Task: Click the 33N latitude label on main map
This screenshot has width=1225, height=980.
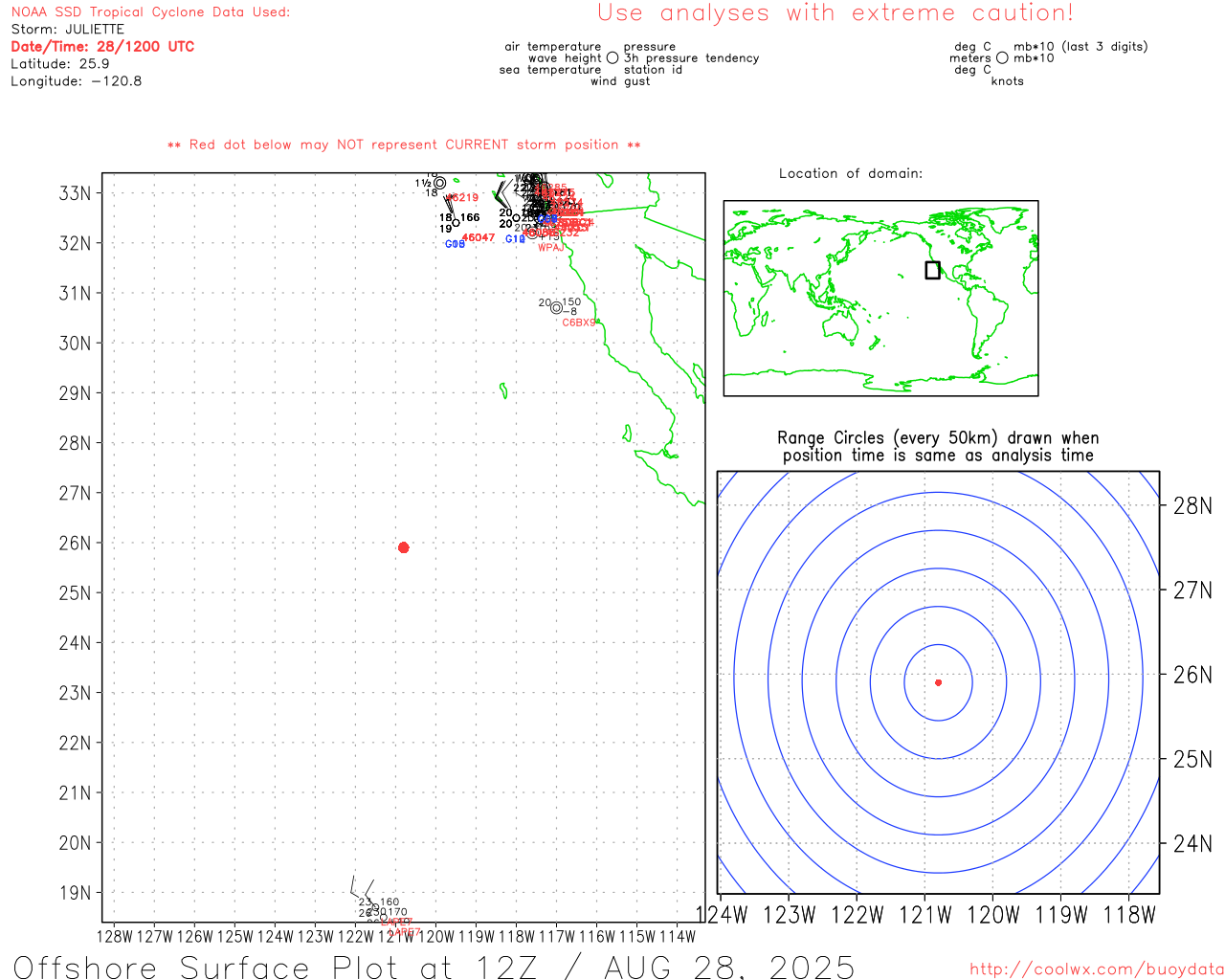Action: coord(75,193)
